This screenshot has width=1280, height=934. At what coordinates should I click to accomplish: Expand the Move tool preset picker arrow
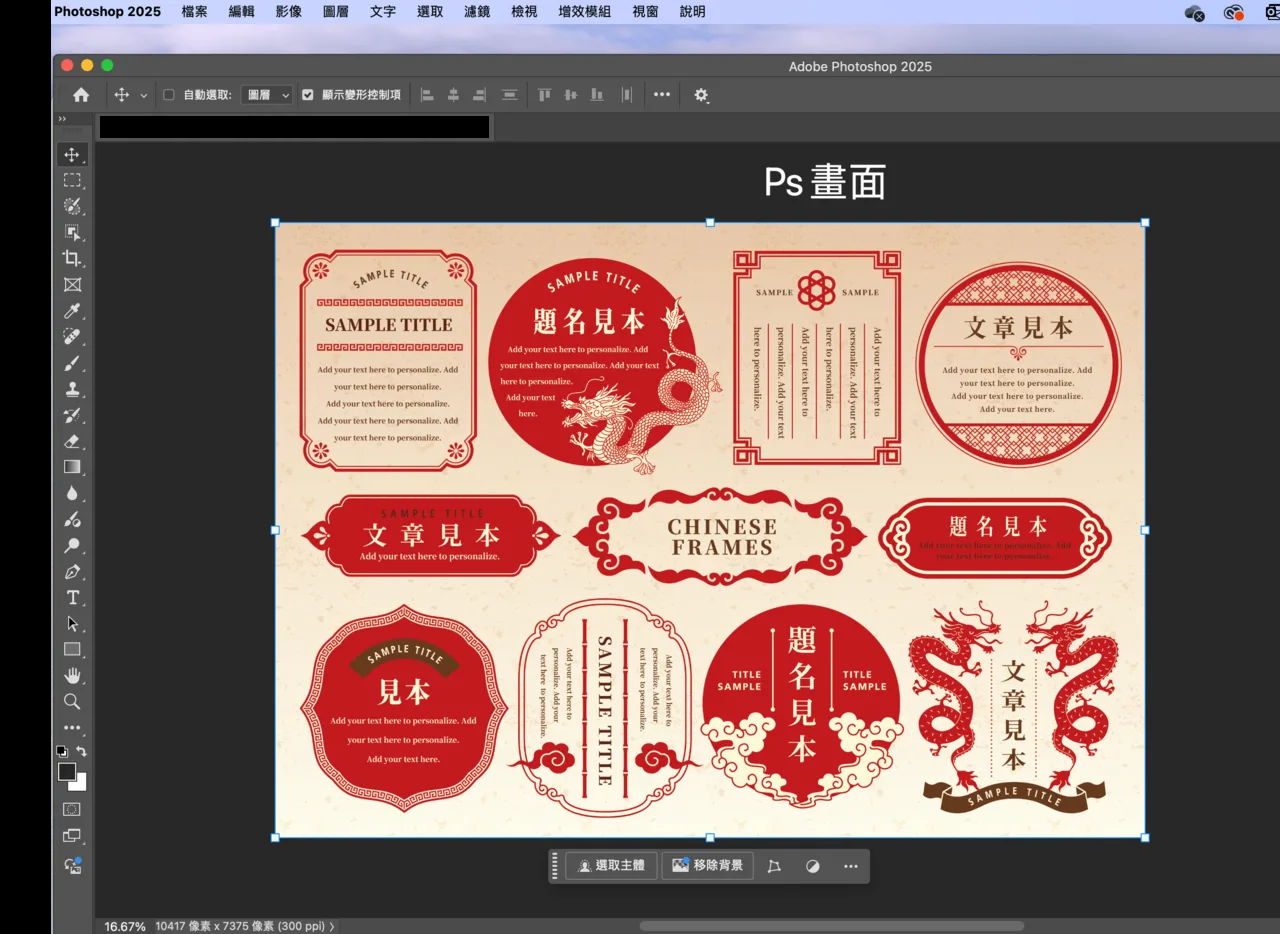pyautogui.click(x=143, y=95)
